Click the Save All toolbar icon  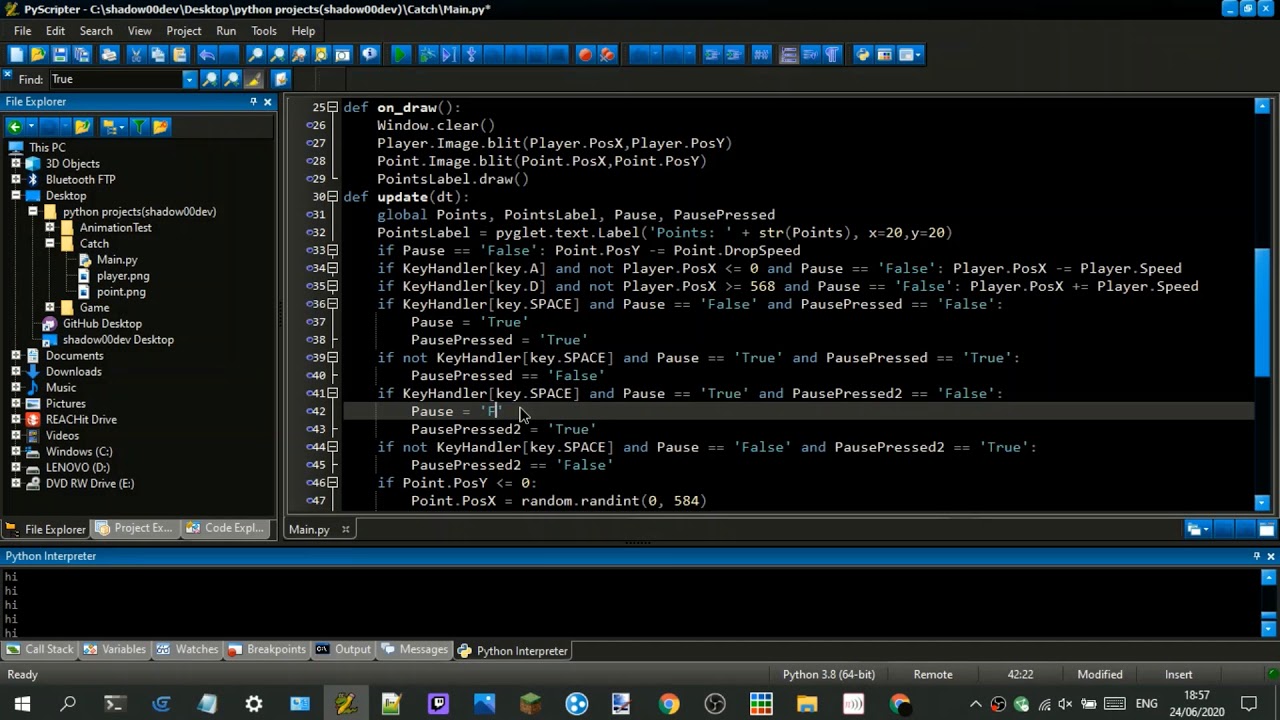point(81,54)
